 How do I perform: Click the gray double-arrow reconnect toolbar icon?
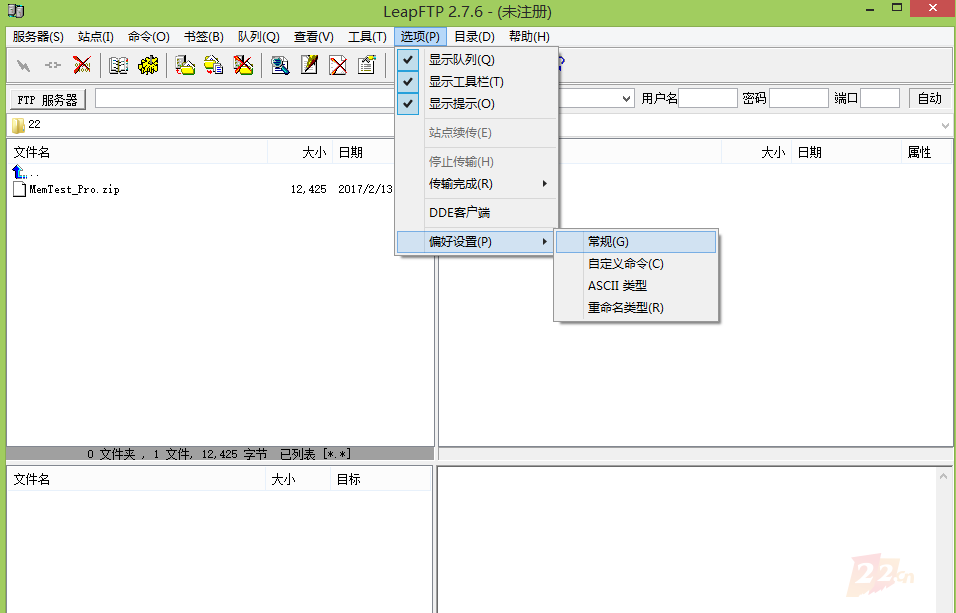point(53,65)
